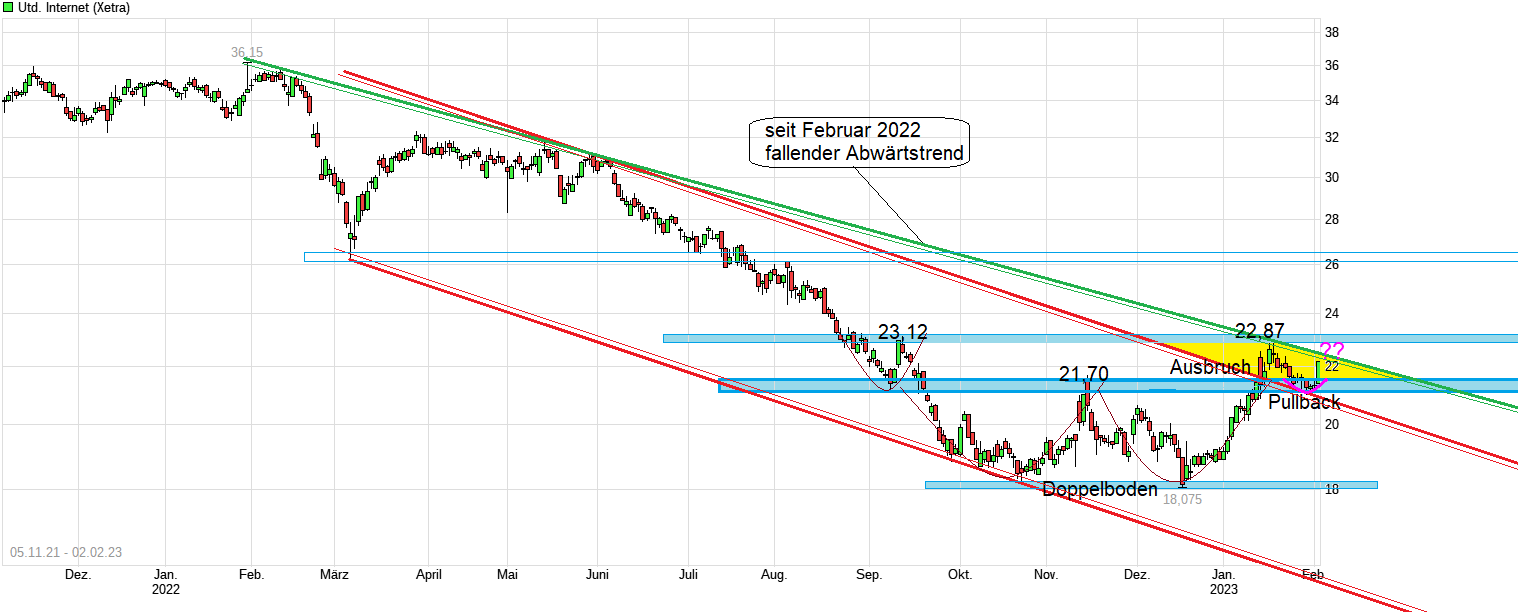Click the 'Nov.' month axis label
1518x612 pixels.
click(1046, 575)
